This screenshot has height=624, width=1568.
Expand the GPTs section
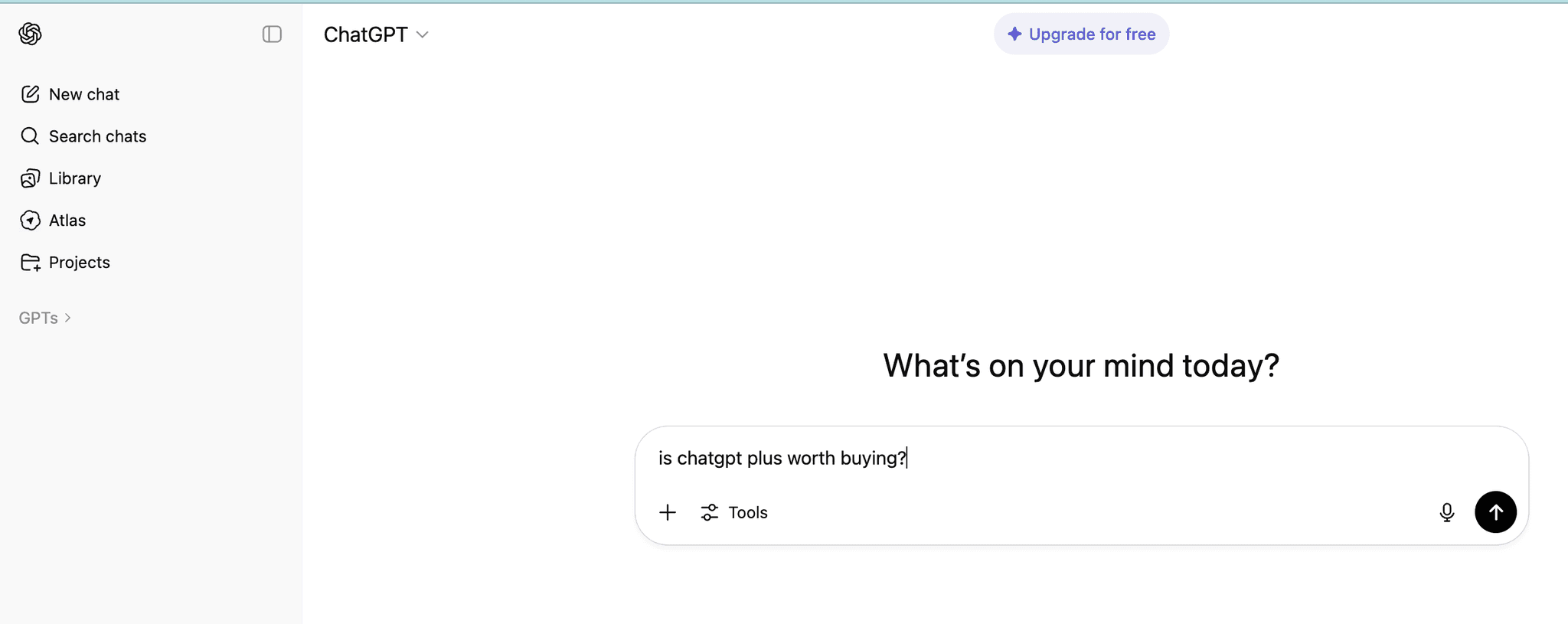pos(45,318)
